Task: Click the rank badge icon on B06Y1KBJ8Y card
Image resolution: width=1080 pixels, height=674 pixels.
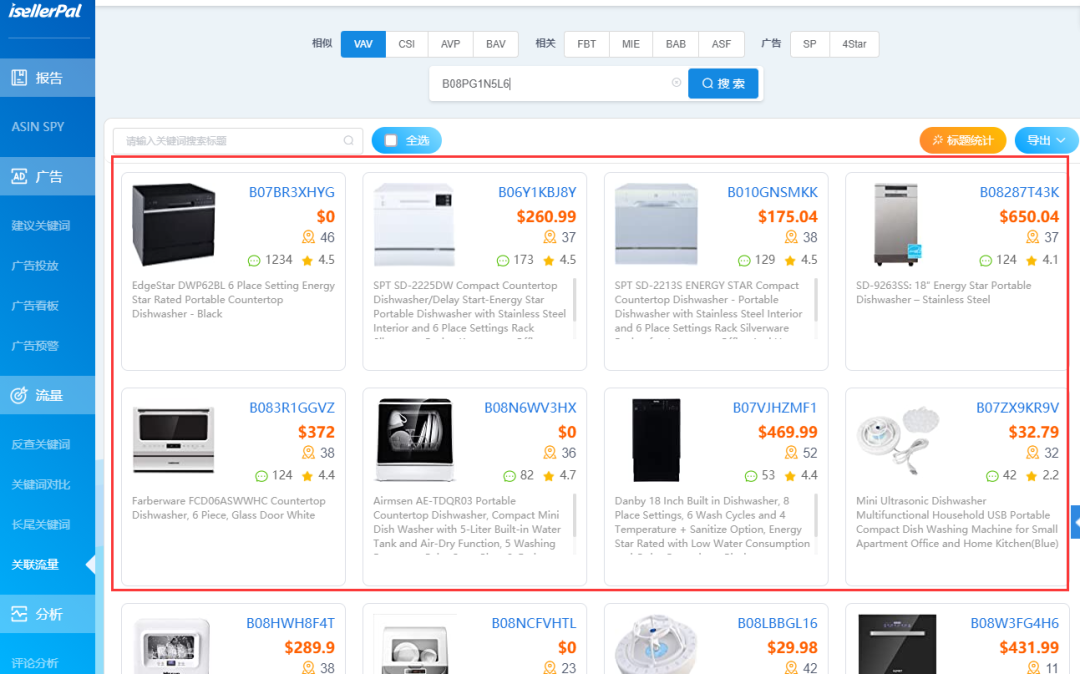Action: pyautogui.click(x=549, y=238)
